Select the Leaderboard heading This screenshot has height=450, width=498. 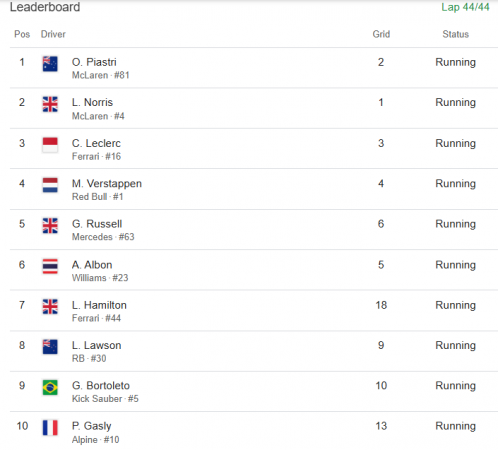[45, 7]
